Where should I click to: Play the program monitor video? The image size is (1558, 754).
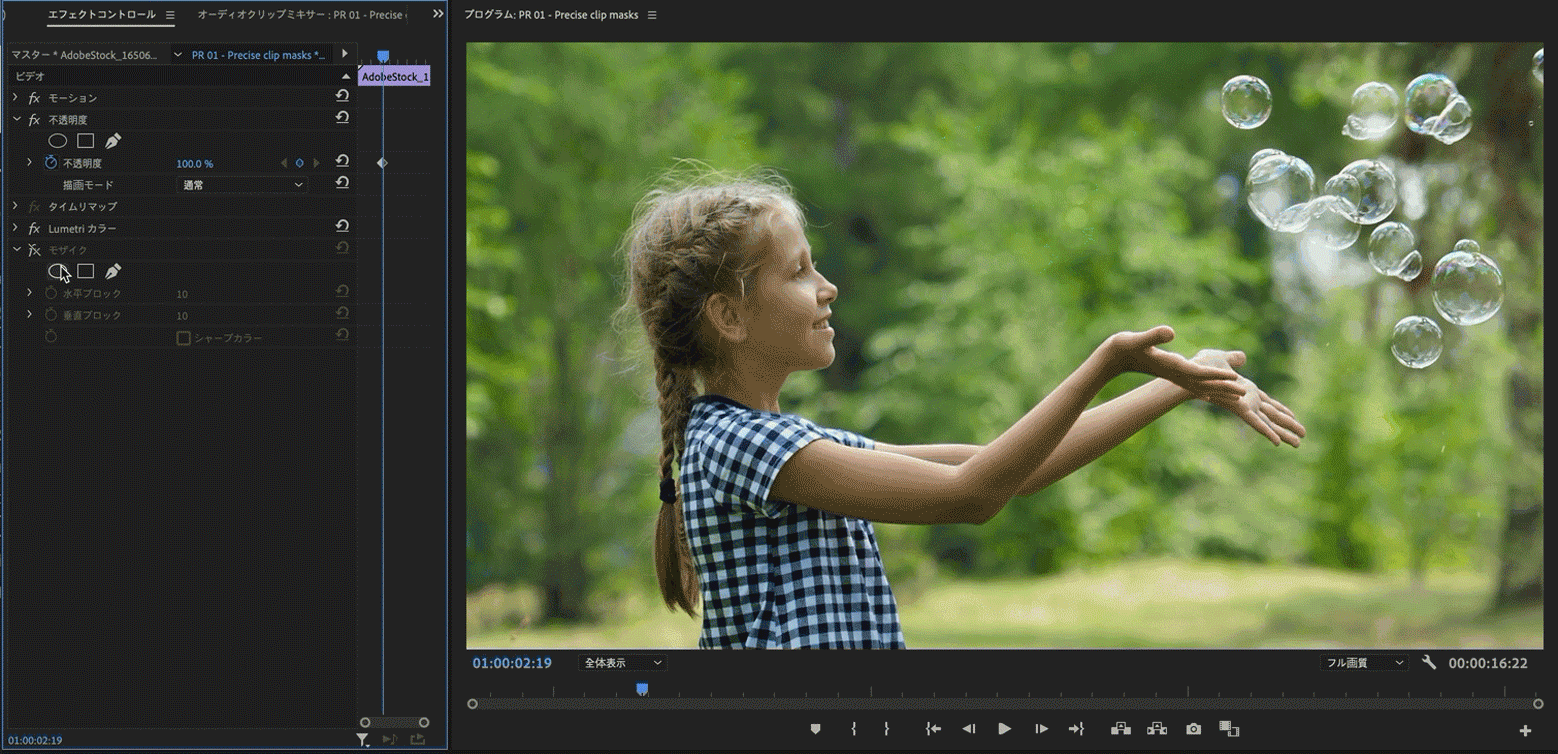click(1004, 729)
